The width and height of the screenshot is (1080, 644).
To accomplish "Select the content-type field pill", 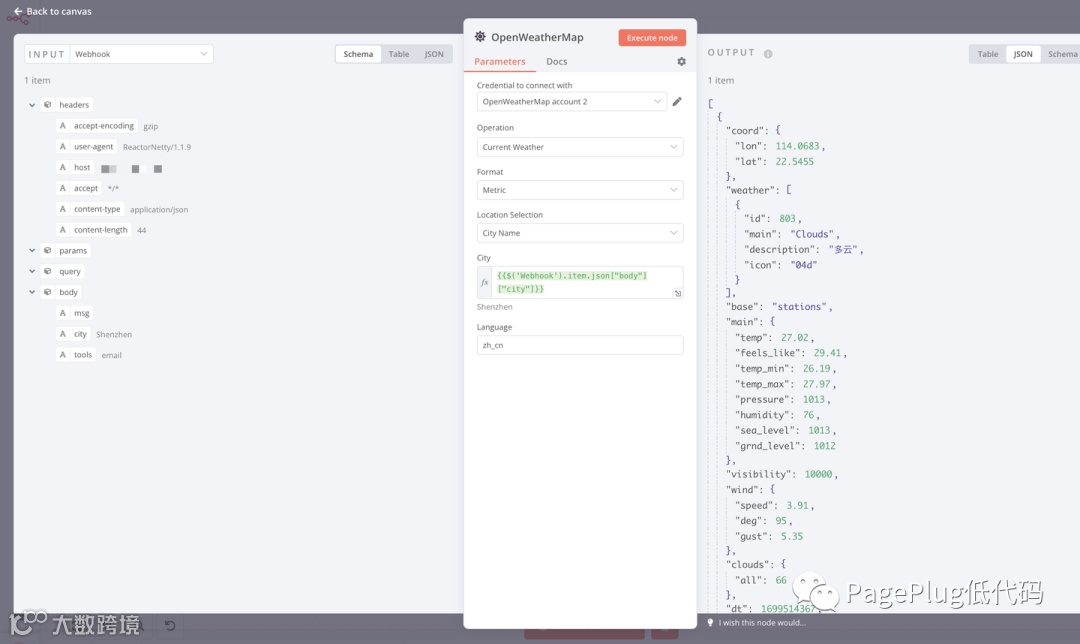I will [90, 209].
